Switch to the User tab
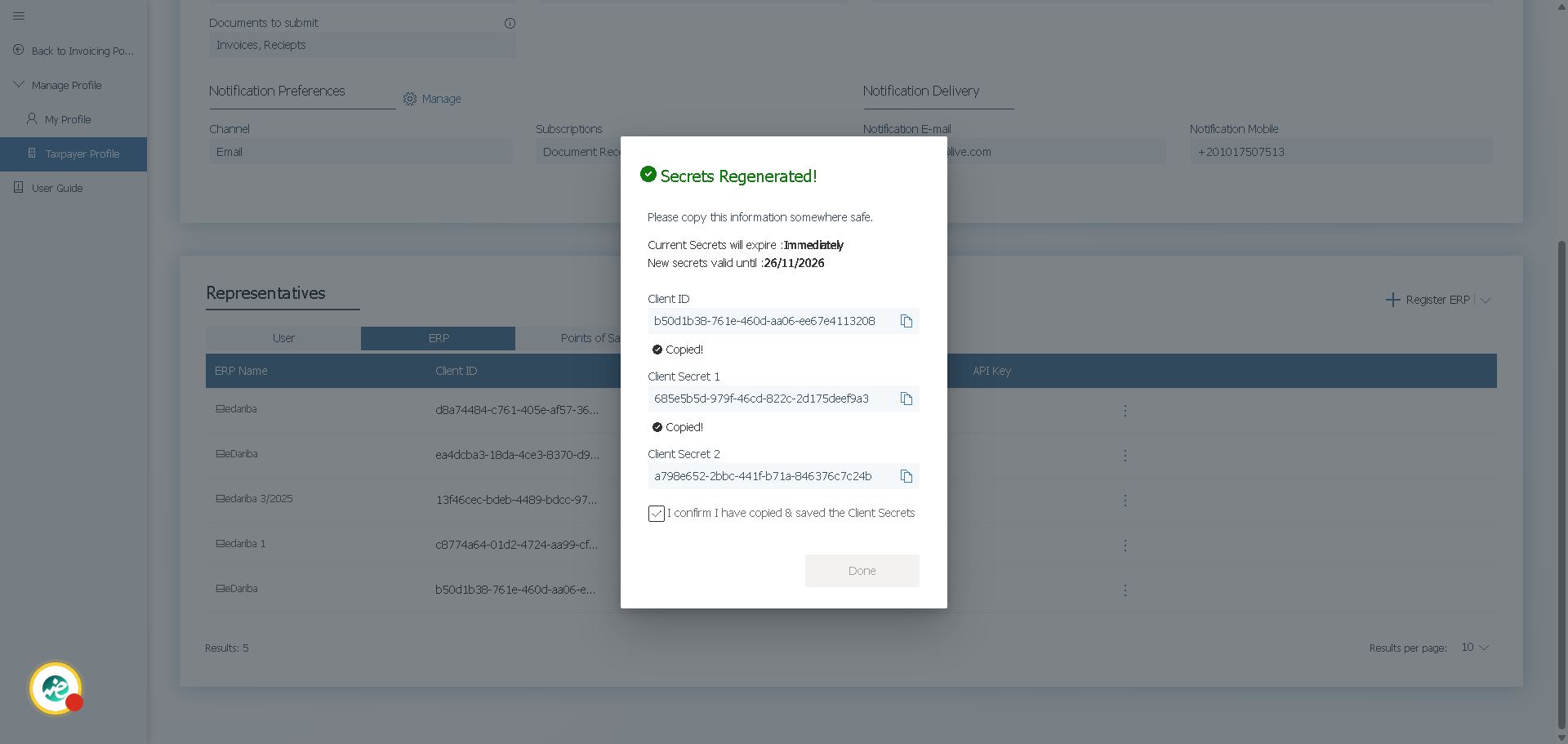The width and height of the screenshot is (1568, 744). pos(283,338)
